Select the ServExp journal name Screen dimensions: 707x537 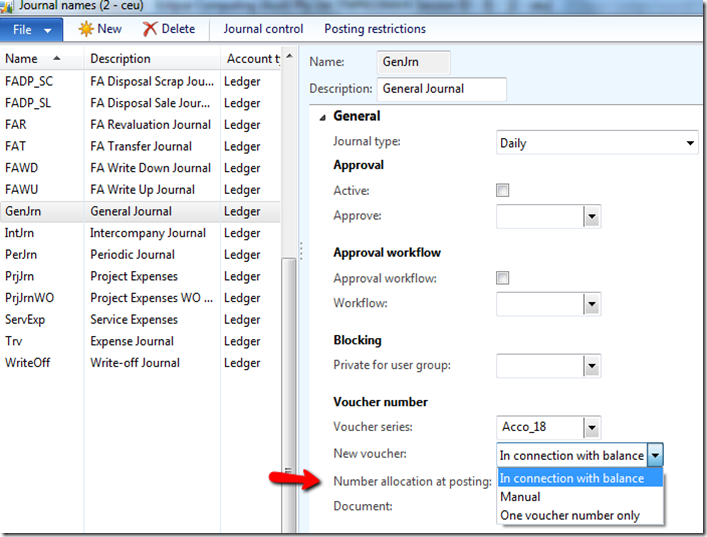(x=25, y=320)
